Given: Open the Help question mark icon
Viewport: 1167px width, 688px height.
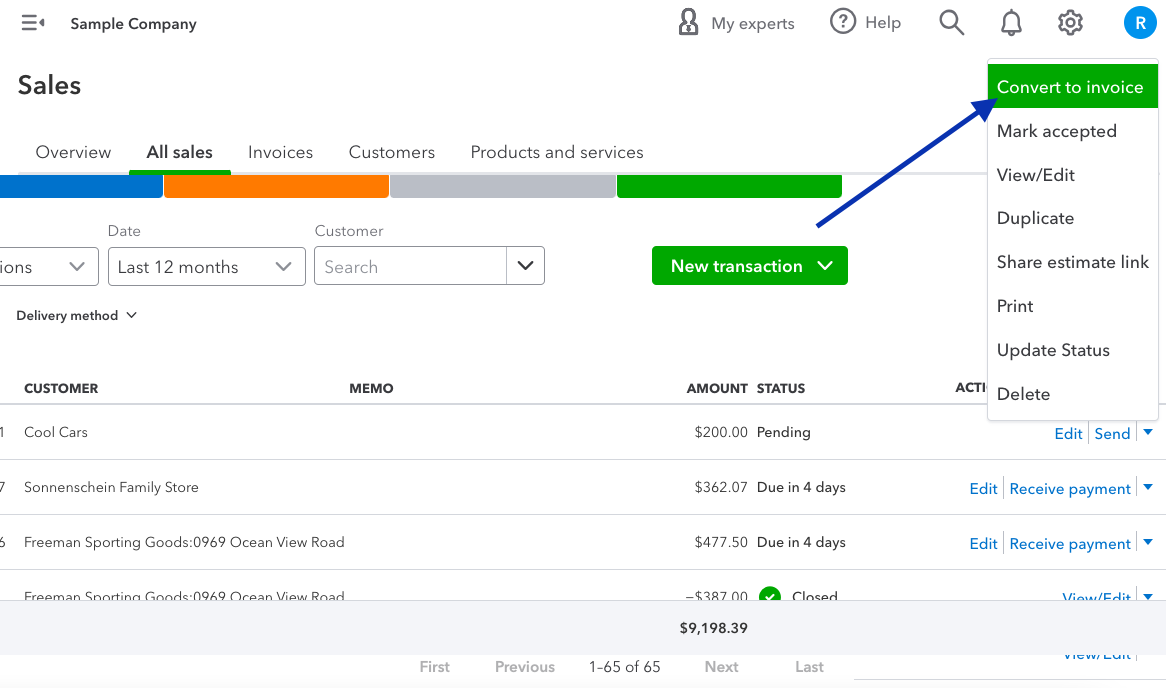Looking at the screenshot, I should pyautogui.click(x=843, y=22).
